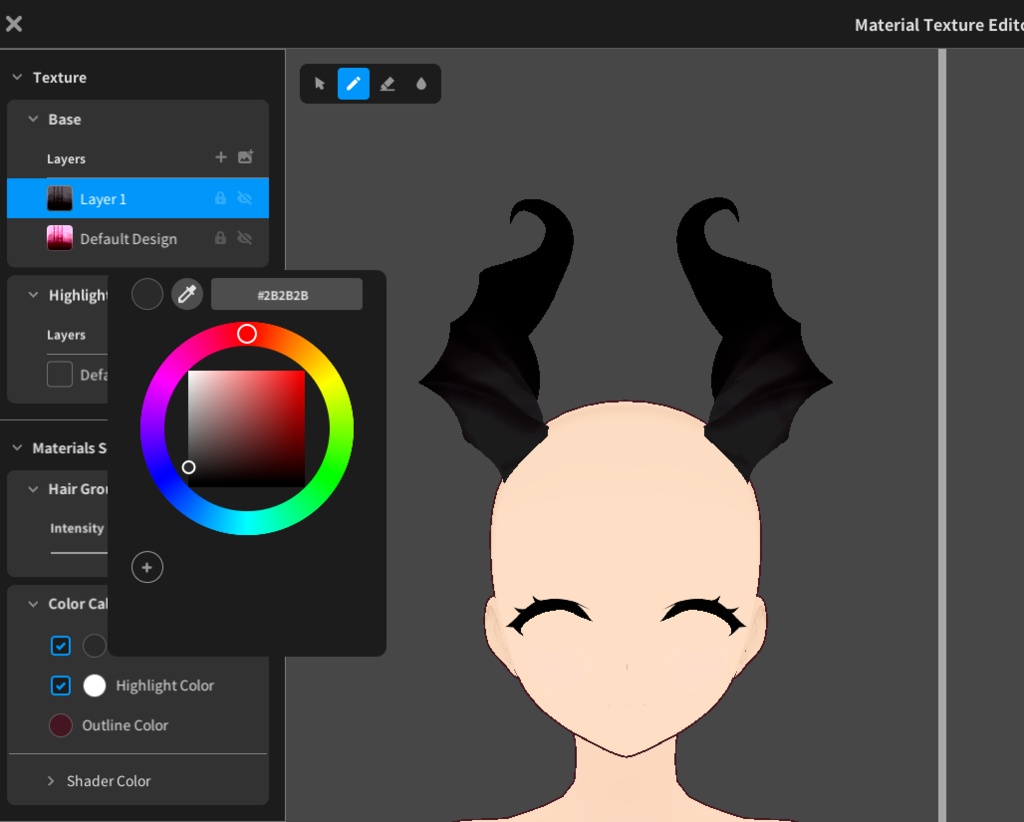The width and height of the screenshot is (1024, 822).
Task: Click the hex code field showing 2B2B2B
Action: pyautogui.click(x=287, y=293)
